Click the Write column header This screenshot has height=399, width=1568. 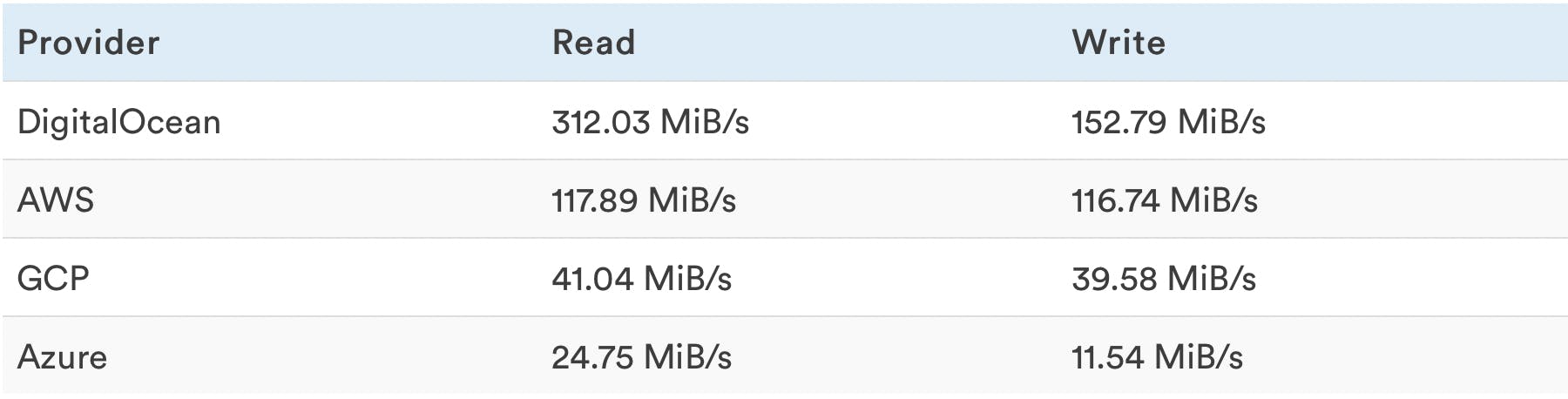pos(1119,43)
